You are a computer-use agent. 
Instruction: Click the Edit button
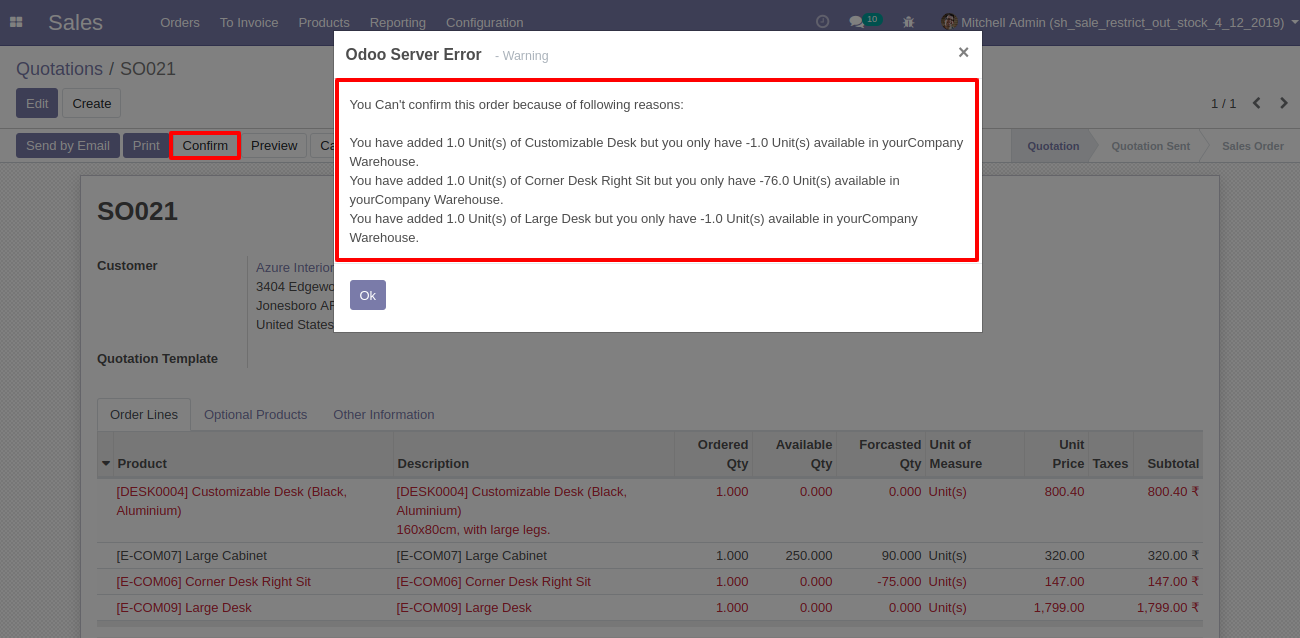(37, 103)
